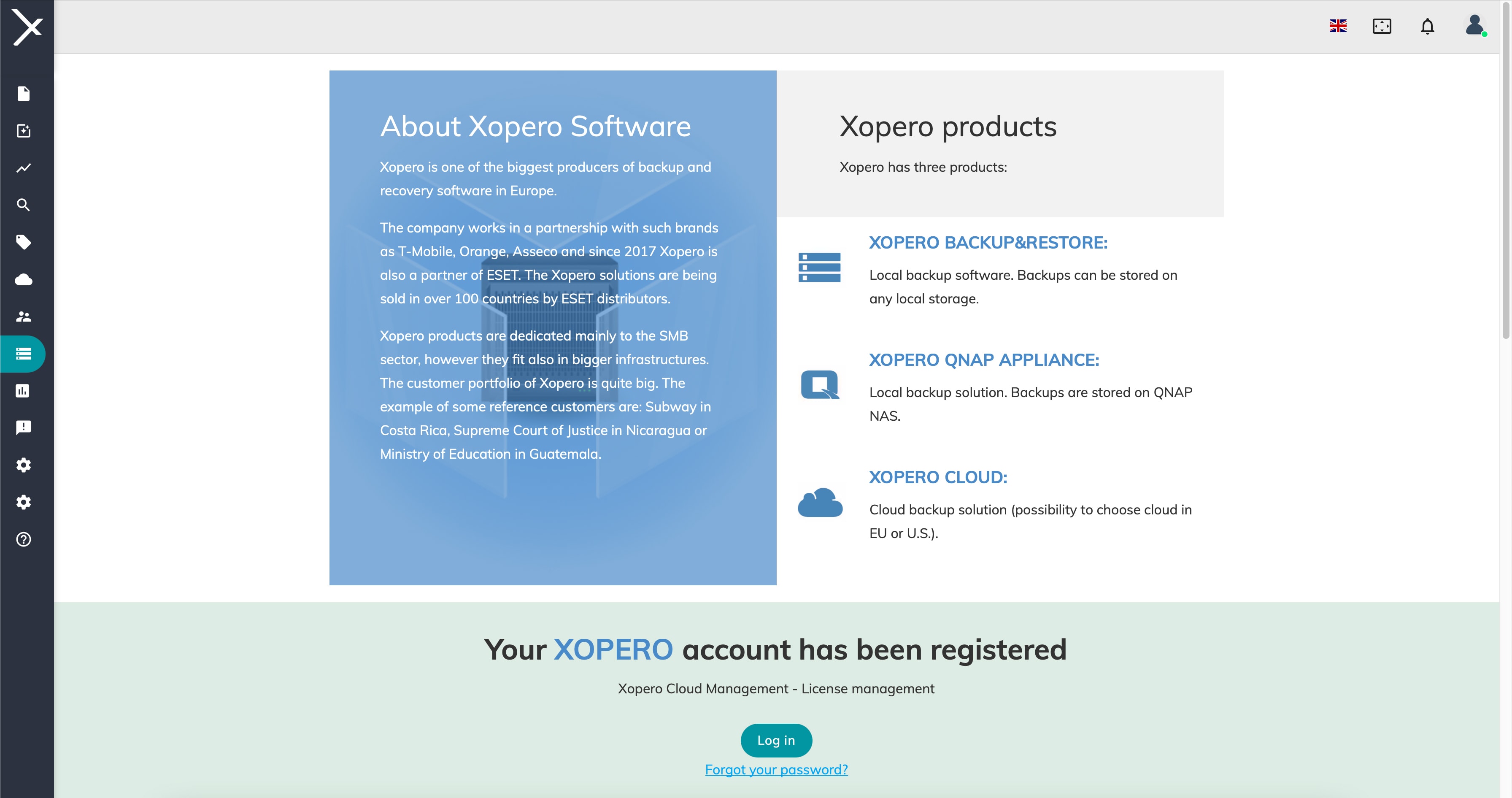
Task: Open the new document plus icon in sidebar
Action: tap(24, 130)
